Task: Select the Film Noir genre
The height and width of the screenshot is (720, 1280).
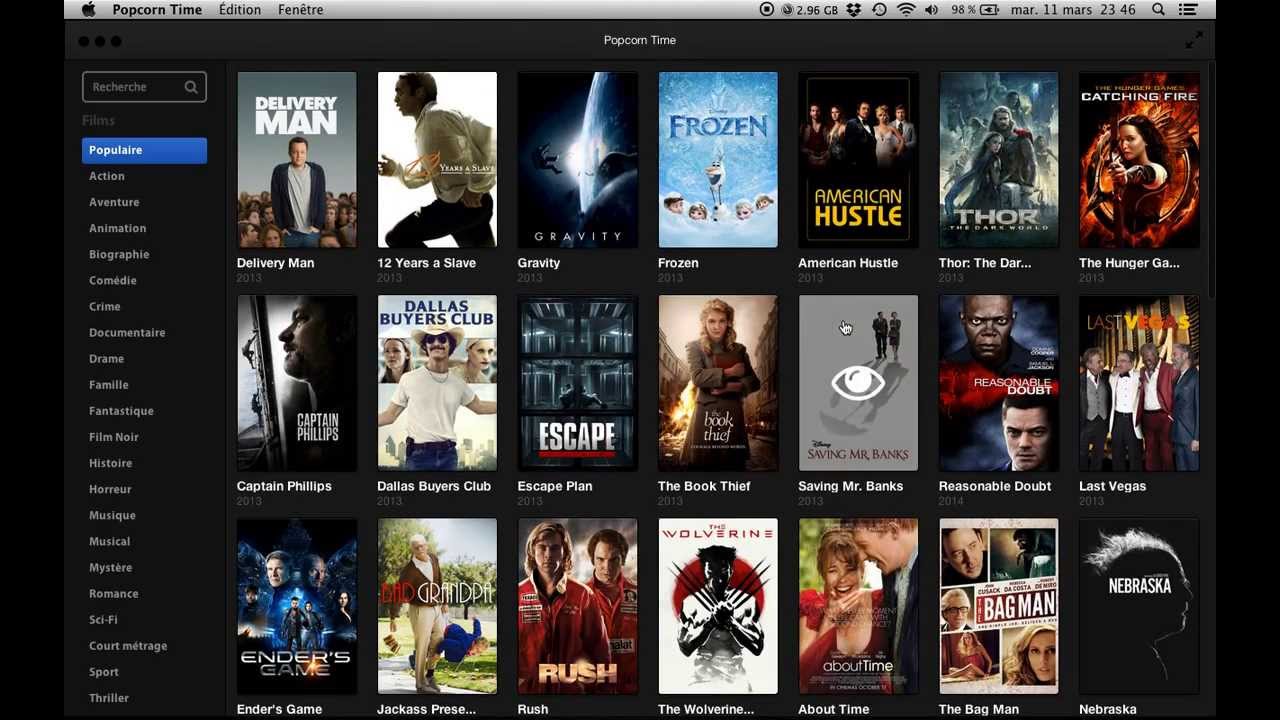Action: pyautogui.click(x=113, y=437)
